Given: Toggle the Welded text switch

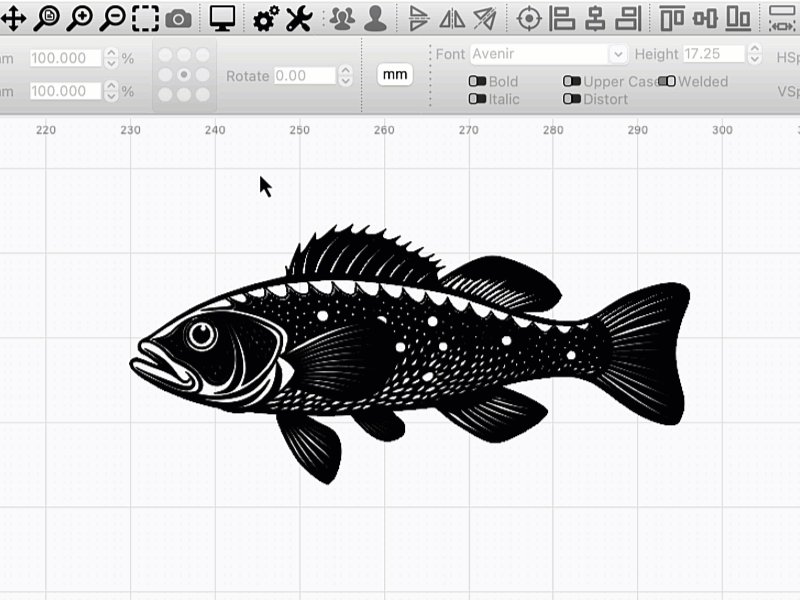Looking at the screenshot, I should [x=667, y=82].
